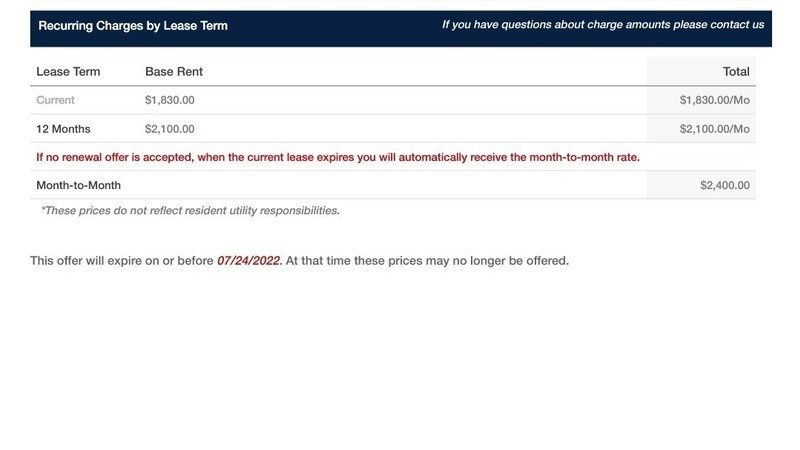Click the red expiry date 07/24/2022
This screenshot has width=800, height=450.
(249, 261)
